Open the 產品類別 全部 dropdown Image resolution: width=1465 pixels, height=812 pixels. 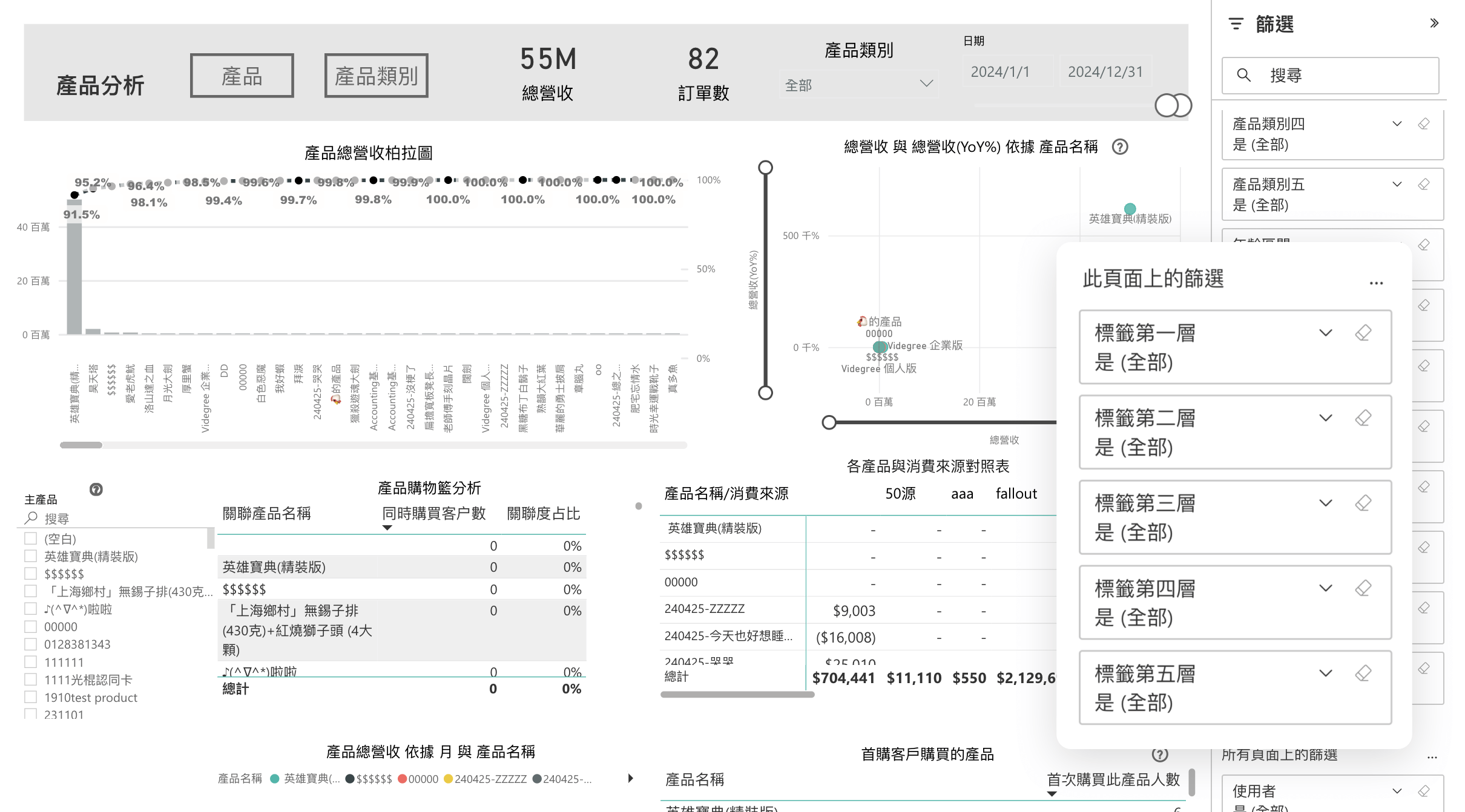[858, 85]
